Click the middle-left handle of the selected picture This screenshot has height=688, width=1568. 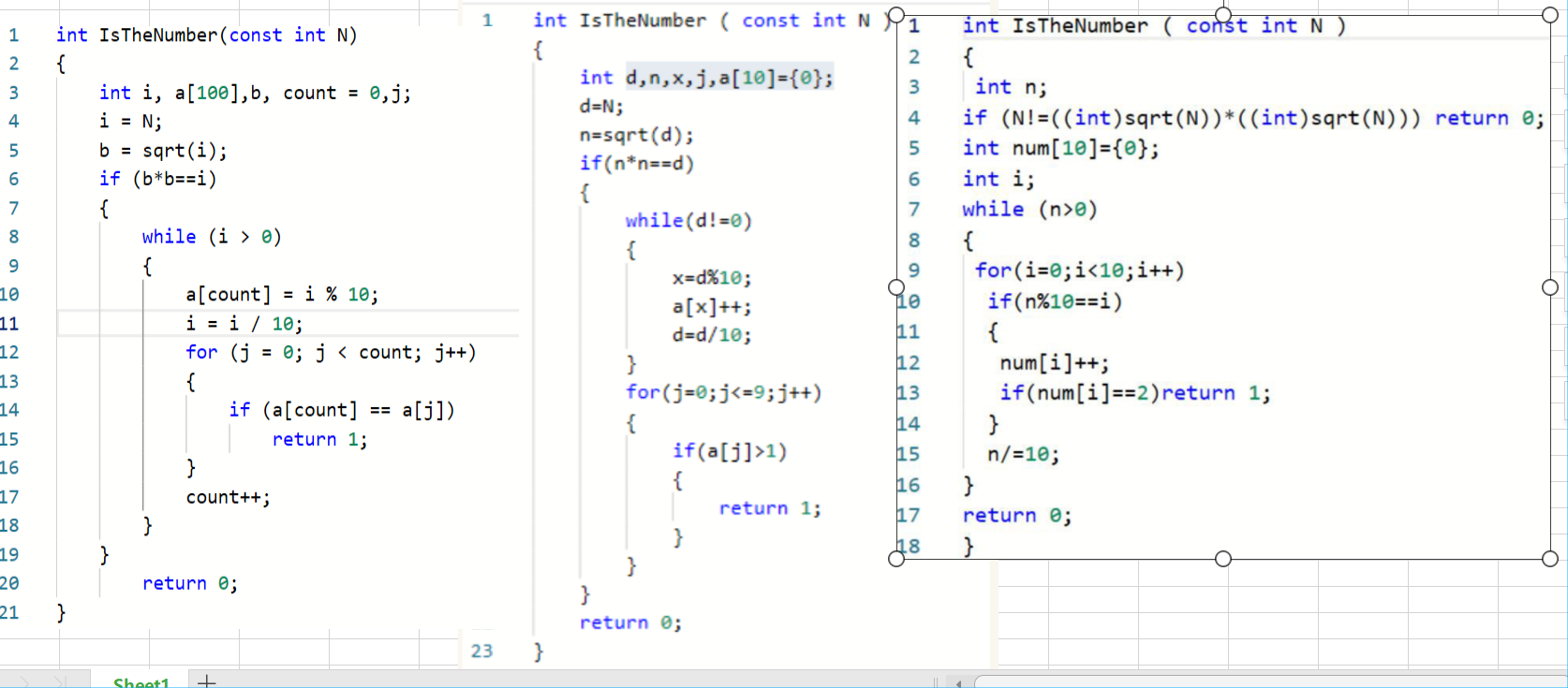point(896,286)
